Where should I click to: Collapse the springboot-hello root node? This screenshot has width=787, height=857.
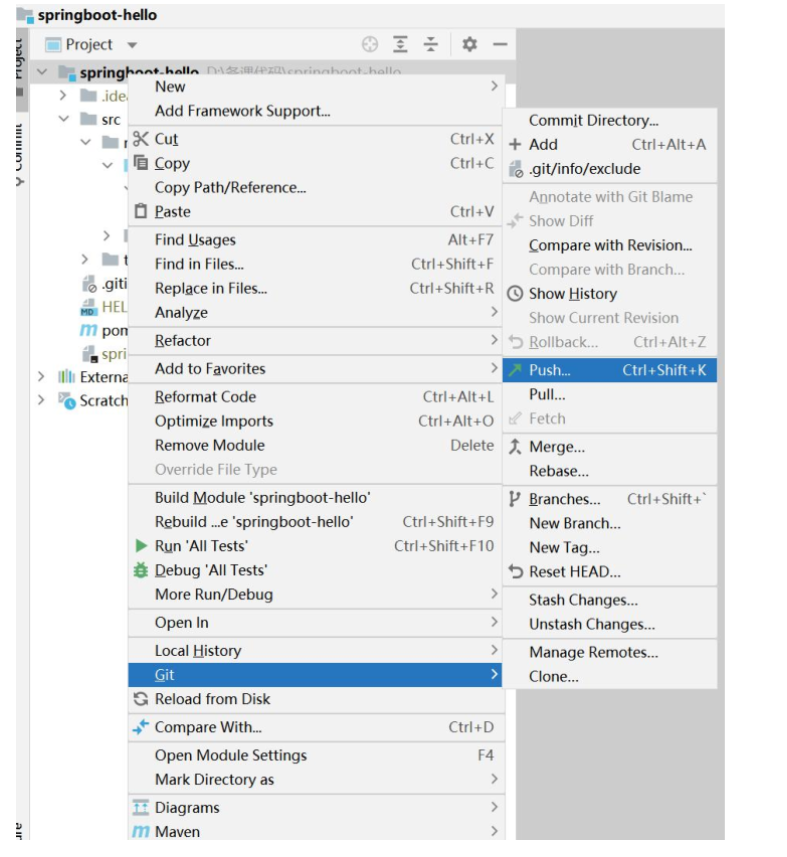[x=42, y=72]
